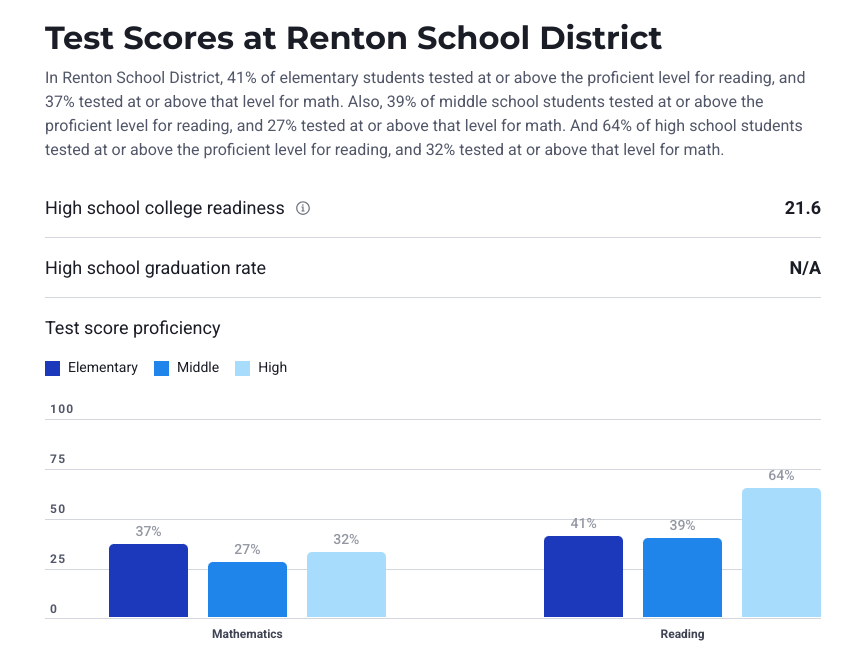Toggle the Middle legend label
865x663 pixels.
pos(198,368)
